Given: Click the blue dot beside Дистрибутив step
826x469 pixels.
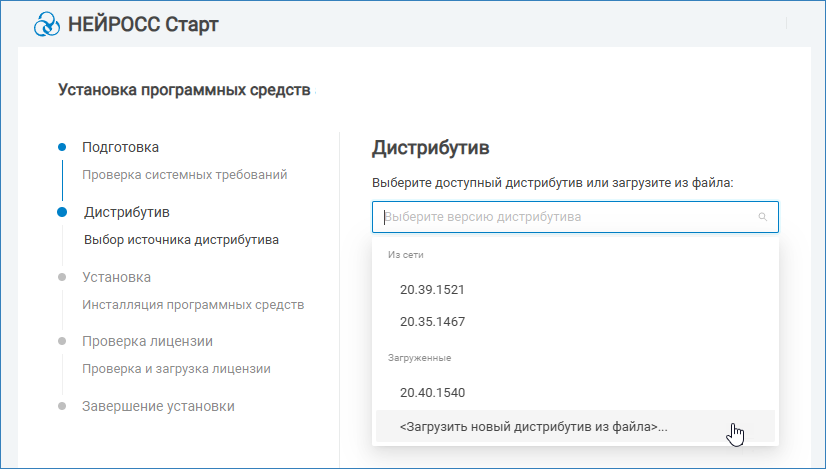Looking at the screenshot, I should click(x=62, y=212).
